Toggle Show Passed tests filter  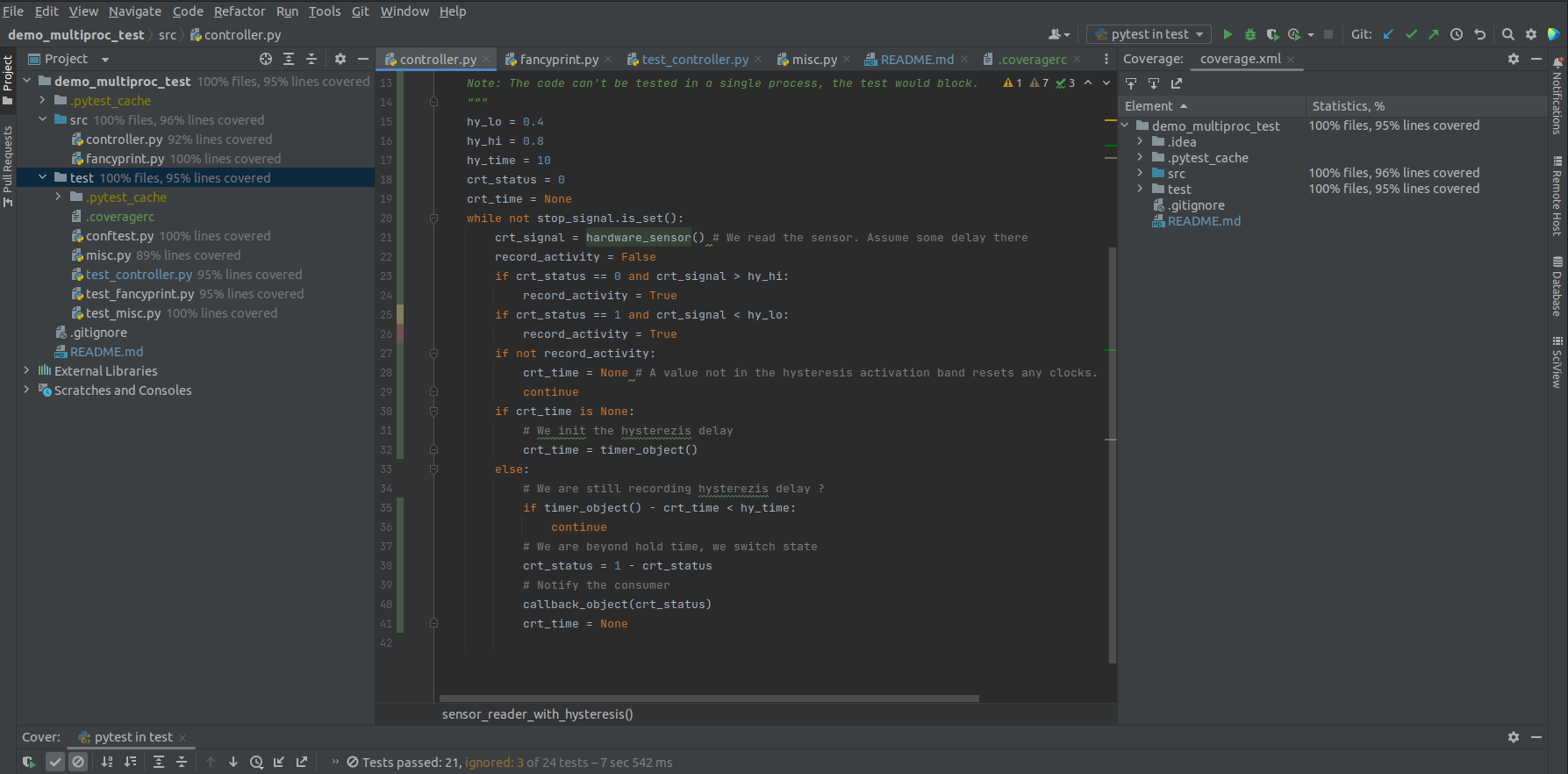(x=55, y=762)
